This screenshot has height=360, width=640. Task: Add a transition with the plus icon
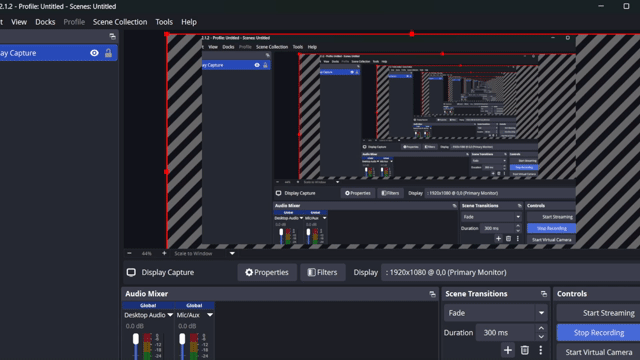tap(508, 350)
